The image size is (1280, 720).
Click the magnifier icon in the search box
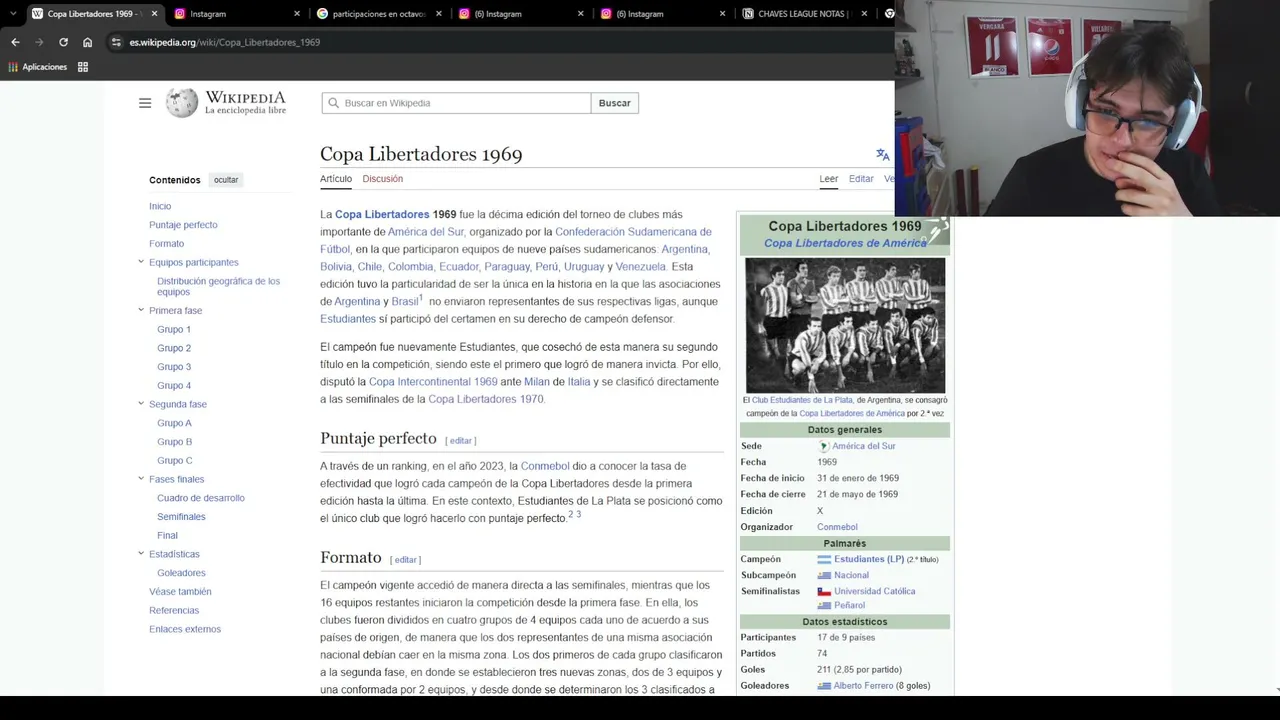click(x=333, y=103)
